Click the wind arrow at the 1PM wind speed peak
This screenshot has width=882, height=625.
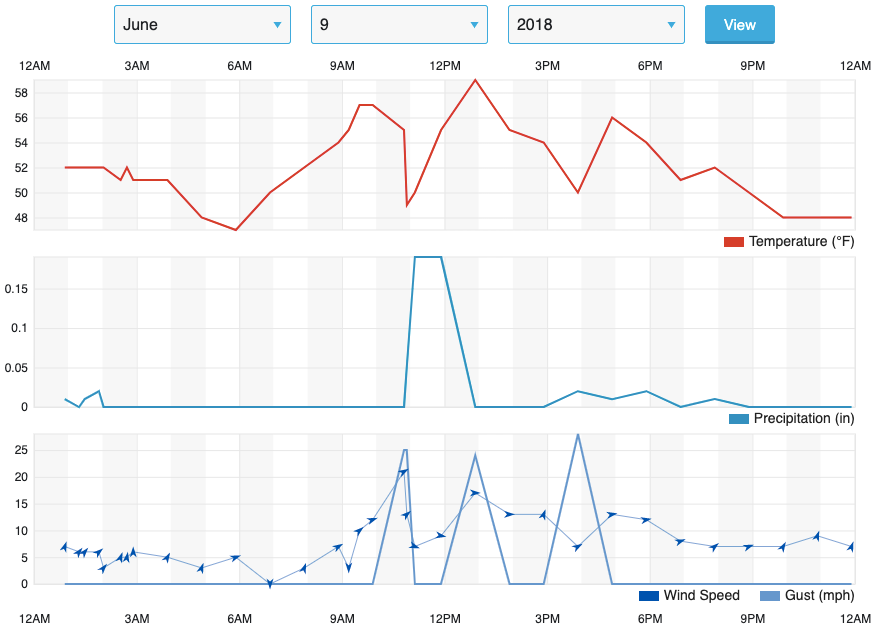(475, 493)
